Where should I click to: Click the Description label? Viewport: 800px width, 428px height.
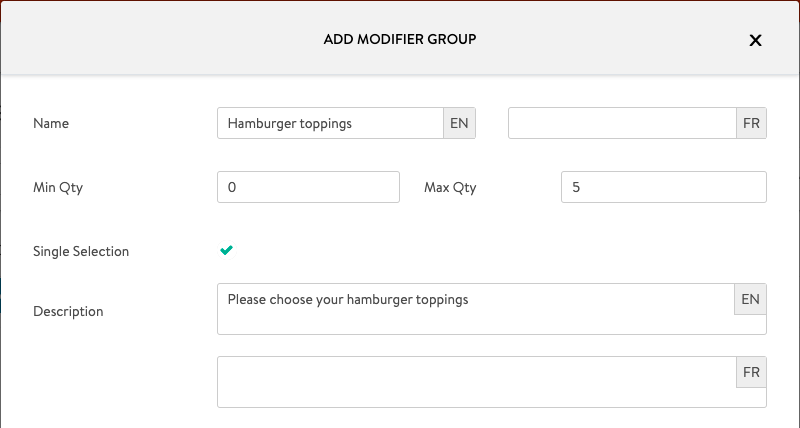pos(68,311)
